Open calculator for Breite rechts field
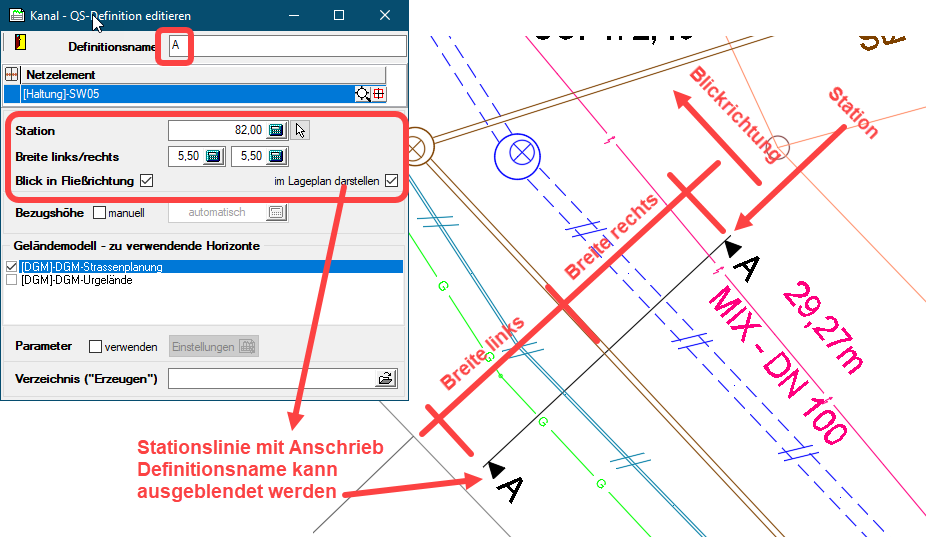The width and height of the screenshot is (926, 537). (x=277, y=156)
